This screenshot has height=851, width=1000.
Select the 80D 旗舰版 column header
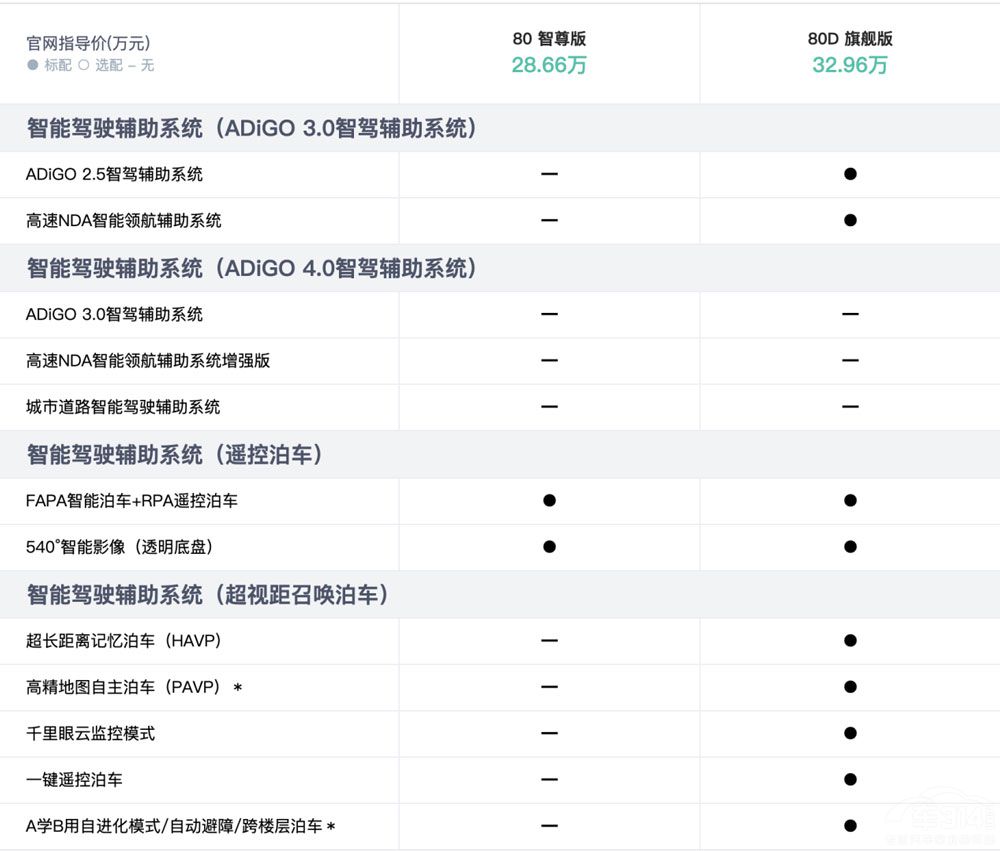coord(850,39)
